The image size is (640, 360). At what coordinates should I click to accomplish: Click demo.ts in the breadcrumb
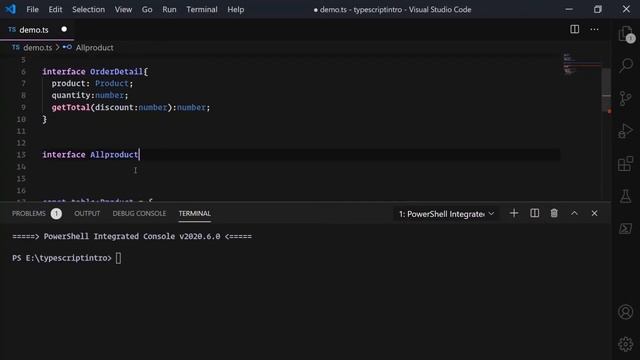click(x=38, y=48)
